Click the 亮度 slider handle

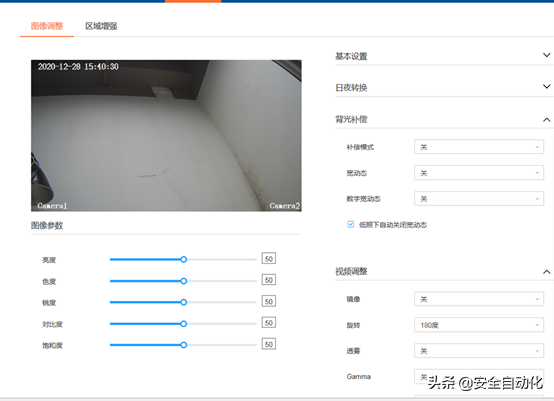pos(183,260)
